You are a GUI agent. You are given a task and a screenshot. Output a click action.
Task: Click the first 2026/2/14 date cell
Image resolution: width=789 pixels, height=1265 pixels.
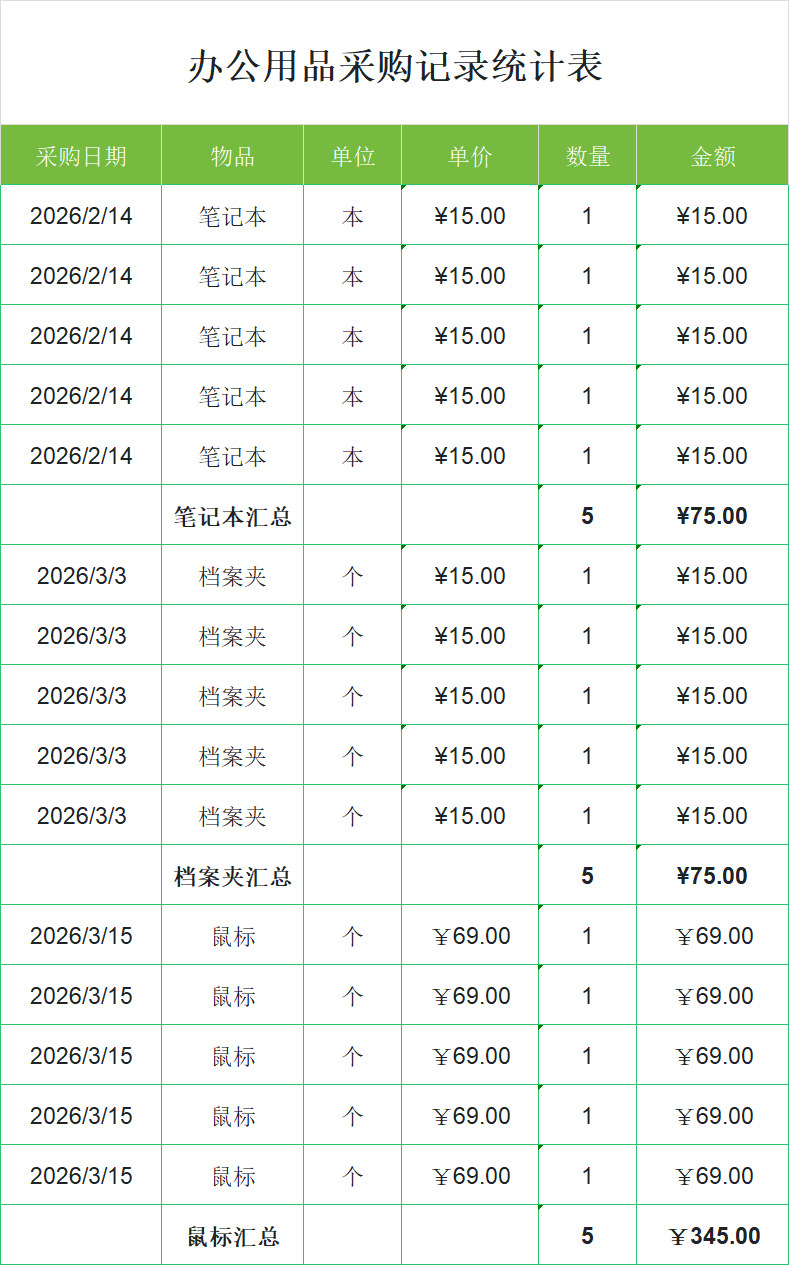coord(81,216)
